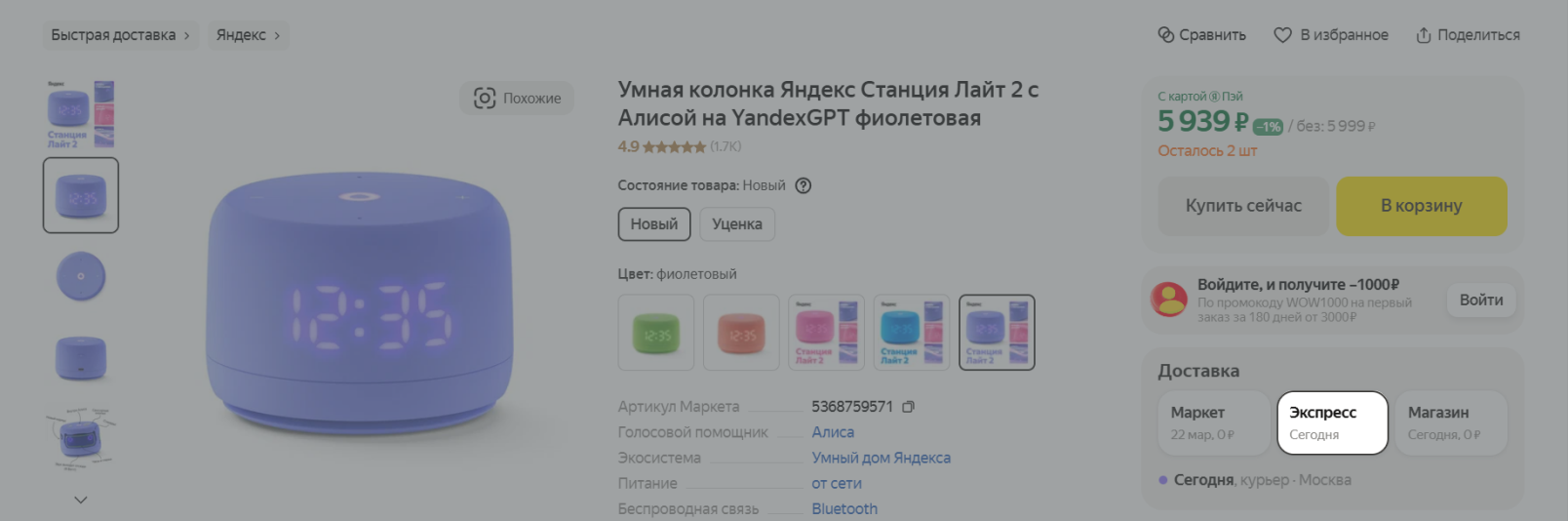The image size is (1568, 521).
Task: Expand more thumbnails with down chevron
Action: (81, 500)
